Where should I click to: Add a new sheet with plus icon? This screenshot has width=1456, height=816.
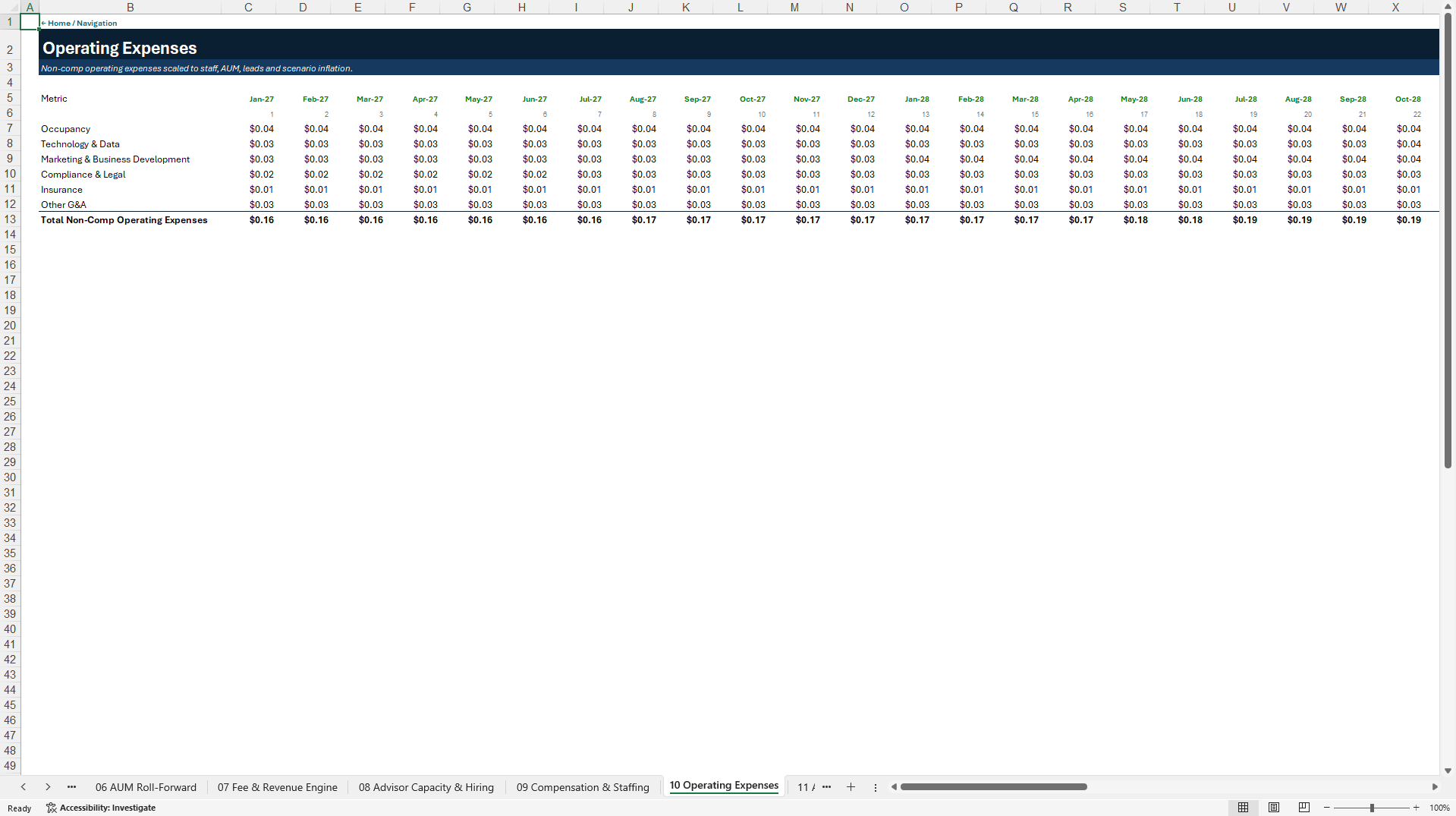(851, 787)
